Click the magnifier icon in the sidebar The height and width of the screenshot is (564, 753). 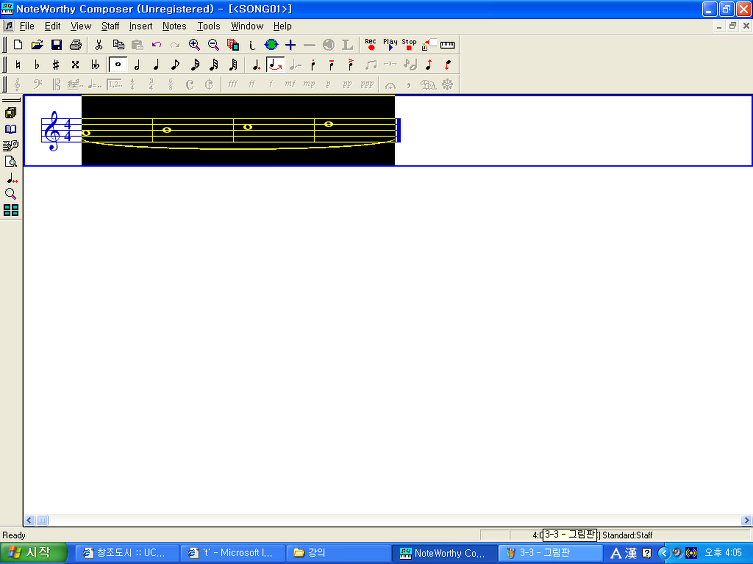click(x=11, y=194)
